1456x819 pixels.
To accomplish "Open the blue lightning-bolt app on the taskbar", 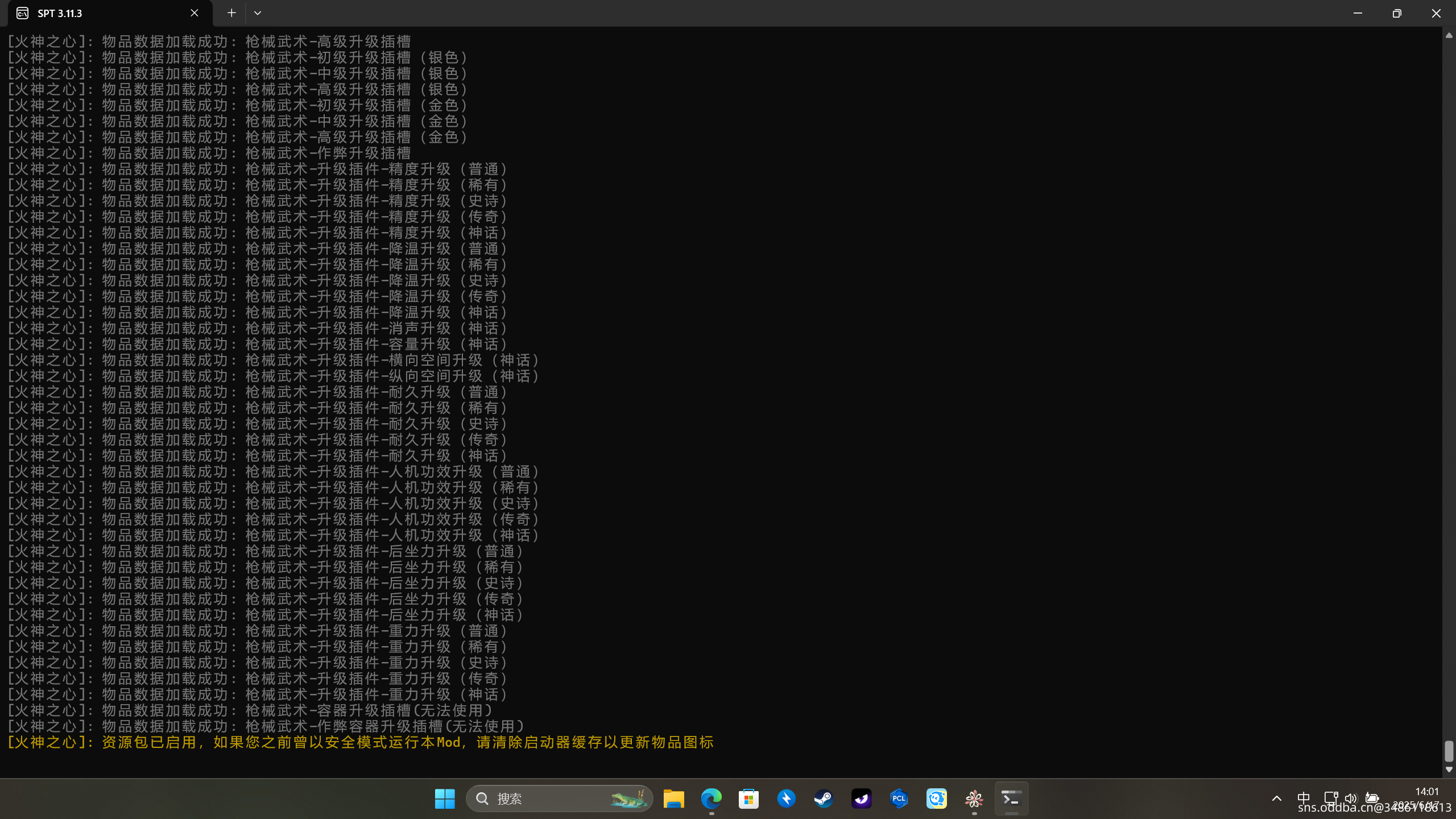I will click(x=786, y=799).
